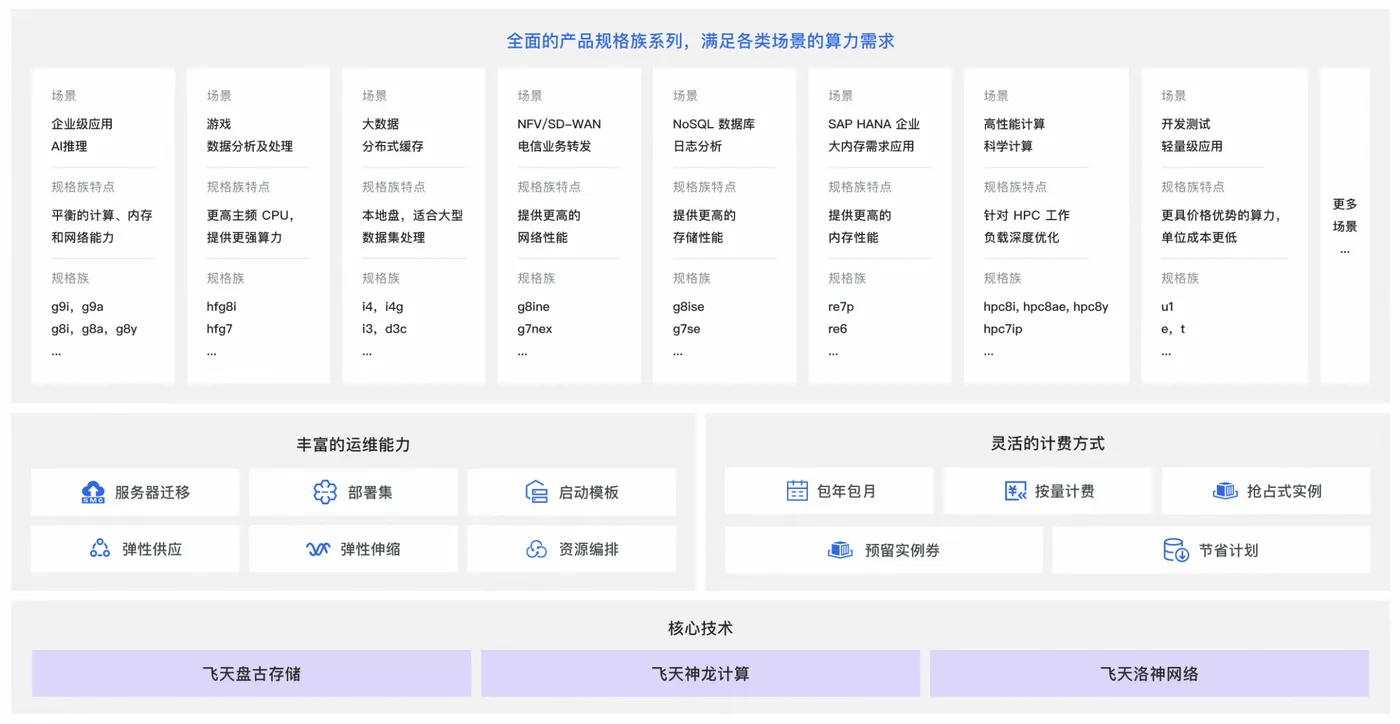Screen dimensions: 1400x724
Task: Click the AI推理 scenario text
Action: (x=70, y=146)
